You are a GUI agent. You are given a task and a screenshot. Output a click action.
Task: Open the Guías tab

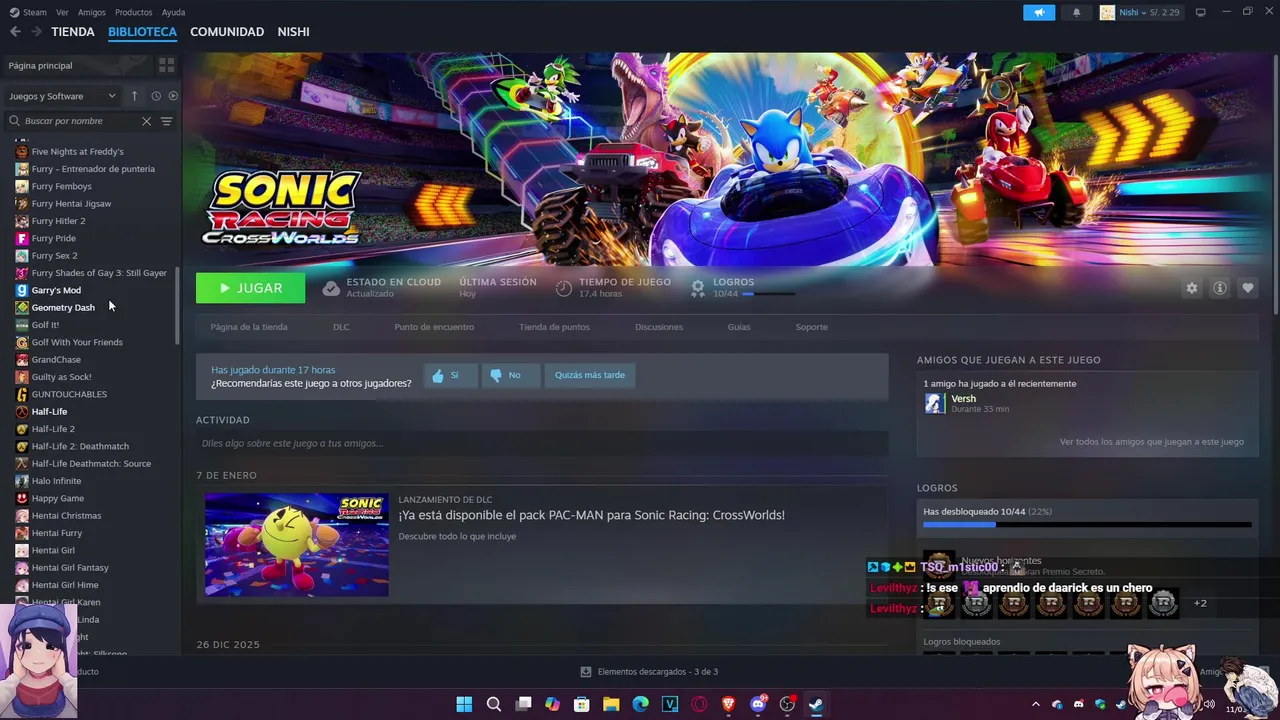click(739, 327)
